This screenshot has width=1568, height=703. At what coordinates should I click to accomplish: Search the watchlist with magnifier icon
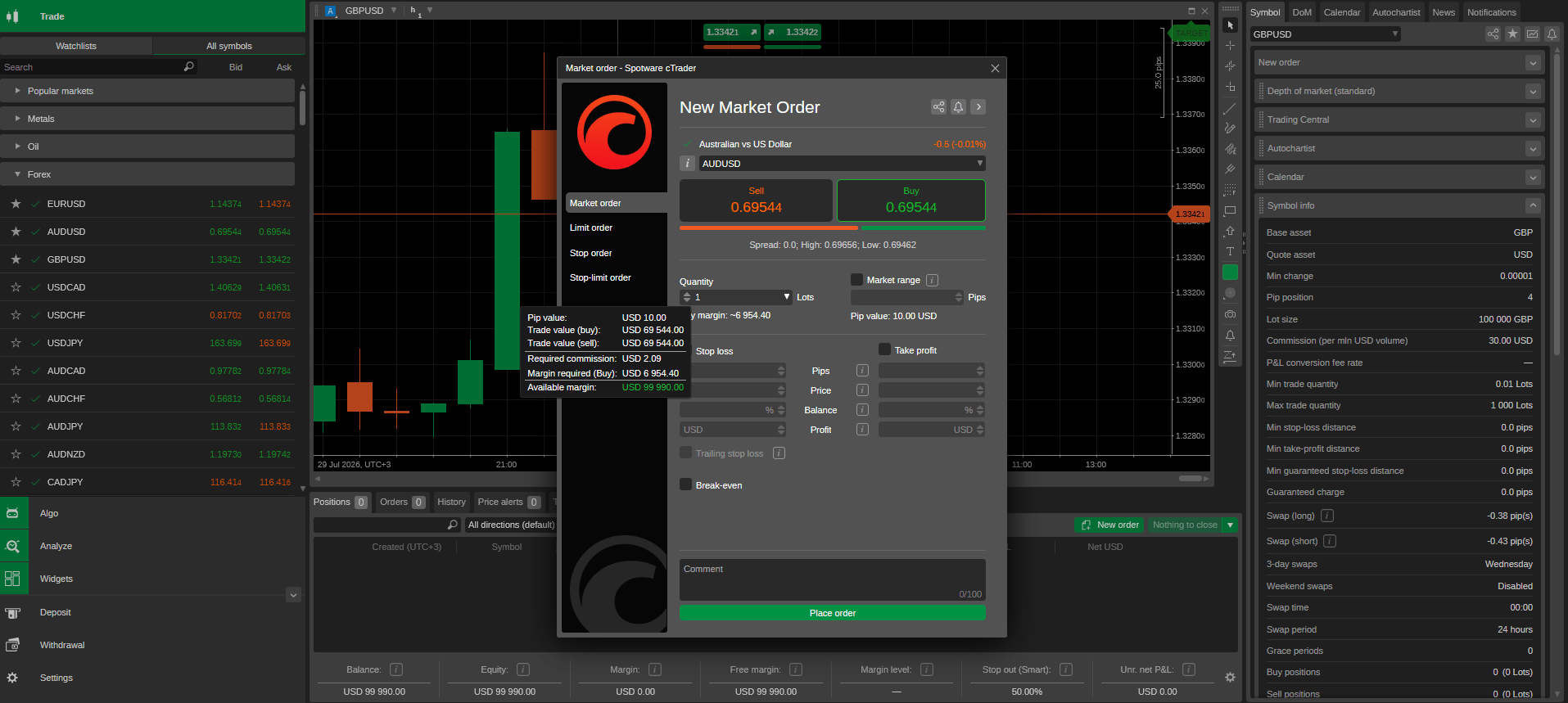click(189, 67)
